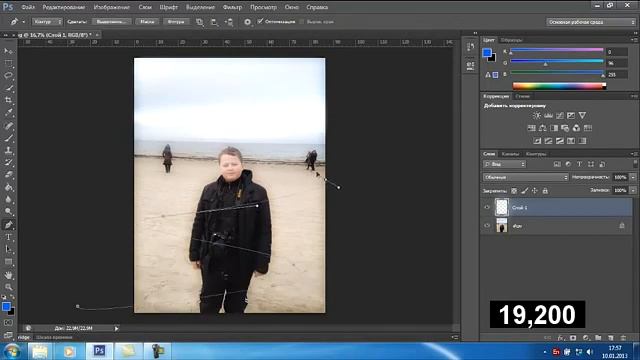Toggle lock image pixels brush icon
Viewport: 640px width, 360px height.
524,191
